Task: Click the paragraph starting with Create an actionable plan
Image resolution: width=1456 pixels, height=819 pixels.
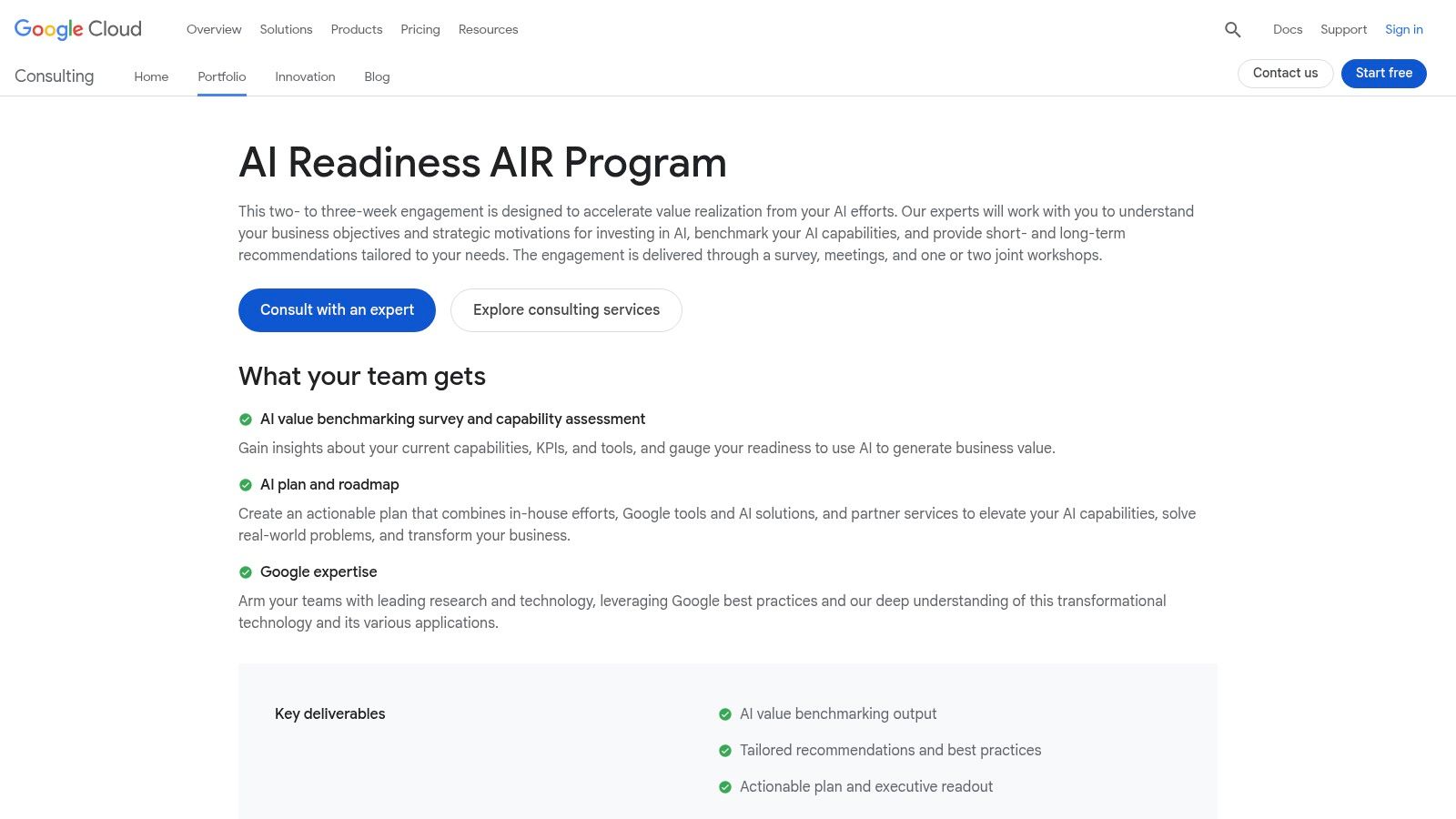Action: click(x=717, y=524)
